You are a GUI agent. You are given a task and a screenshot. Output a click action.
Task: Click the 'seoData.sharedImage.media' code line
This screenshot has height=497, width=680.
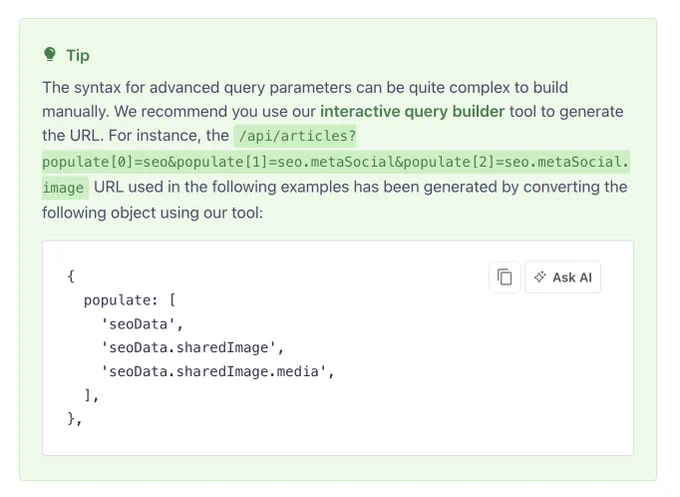point(217,372)
